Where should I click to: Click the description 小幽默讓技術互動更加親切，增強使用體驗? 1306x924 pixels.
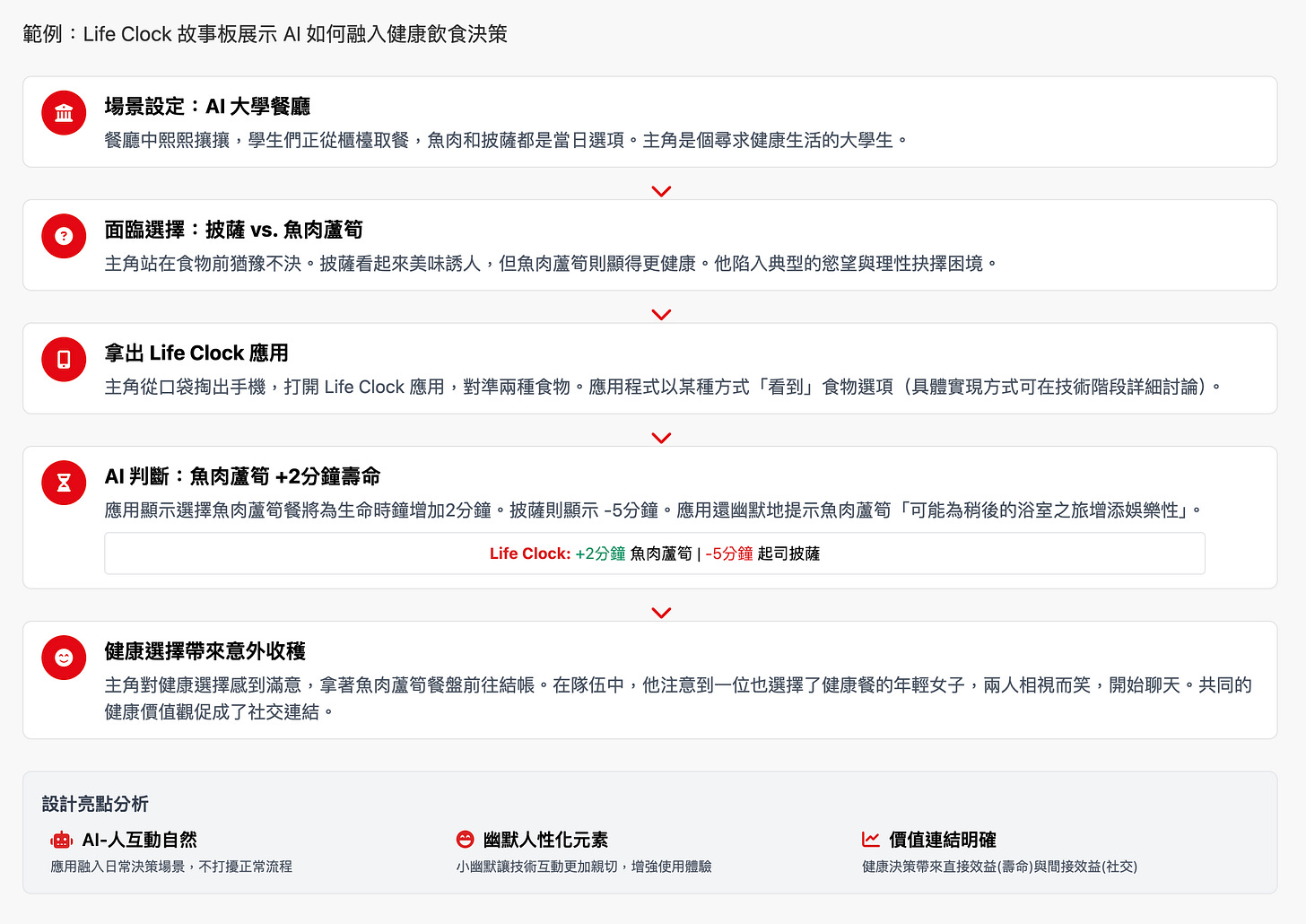pos(584,867)
